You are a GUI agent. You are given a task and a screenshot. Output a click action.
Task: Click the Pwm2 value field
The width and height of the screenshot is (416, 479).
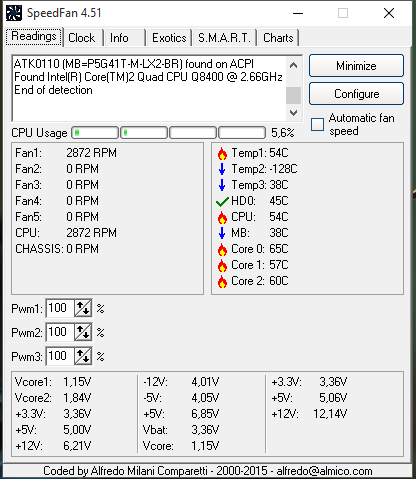click(60, 332)
